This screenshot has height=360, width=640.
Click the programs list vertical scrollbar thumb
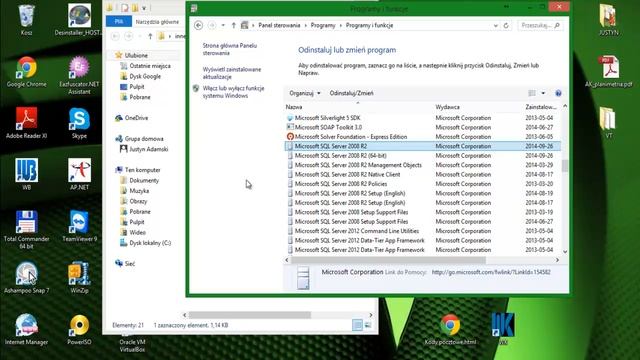[565, 166]
